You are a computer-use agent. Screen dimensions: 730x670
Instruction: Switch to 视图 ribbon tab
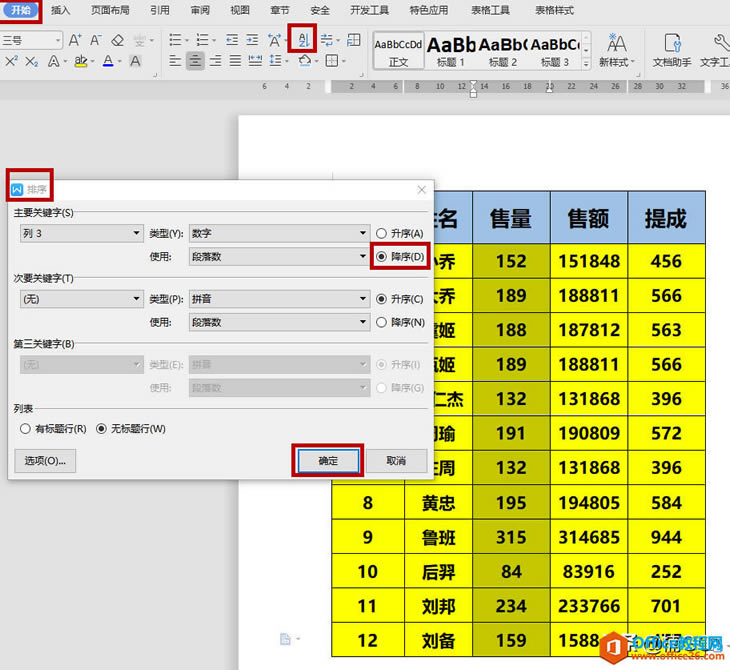pyautogui.click(x=240, y=10)
